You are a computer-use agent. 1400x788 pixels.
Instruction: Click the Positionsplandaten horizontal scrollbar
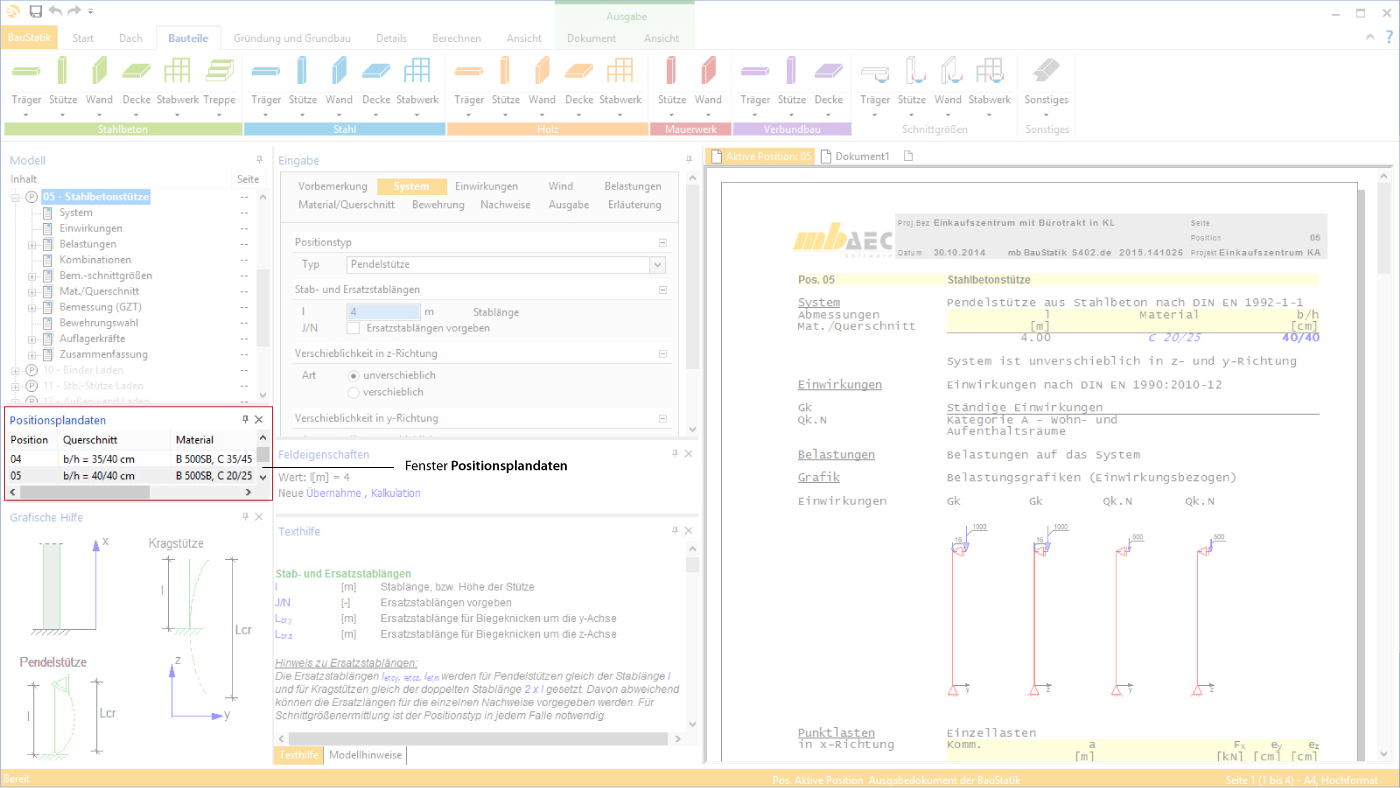84,492
